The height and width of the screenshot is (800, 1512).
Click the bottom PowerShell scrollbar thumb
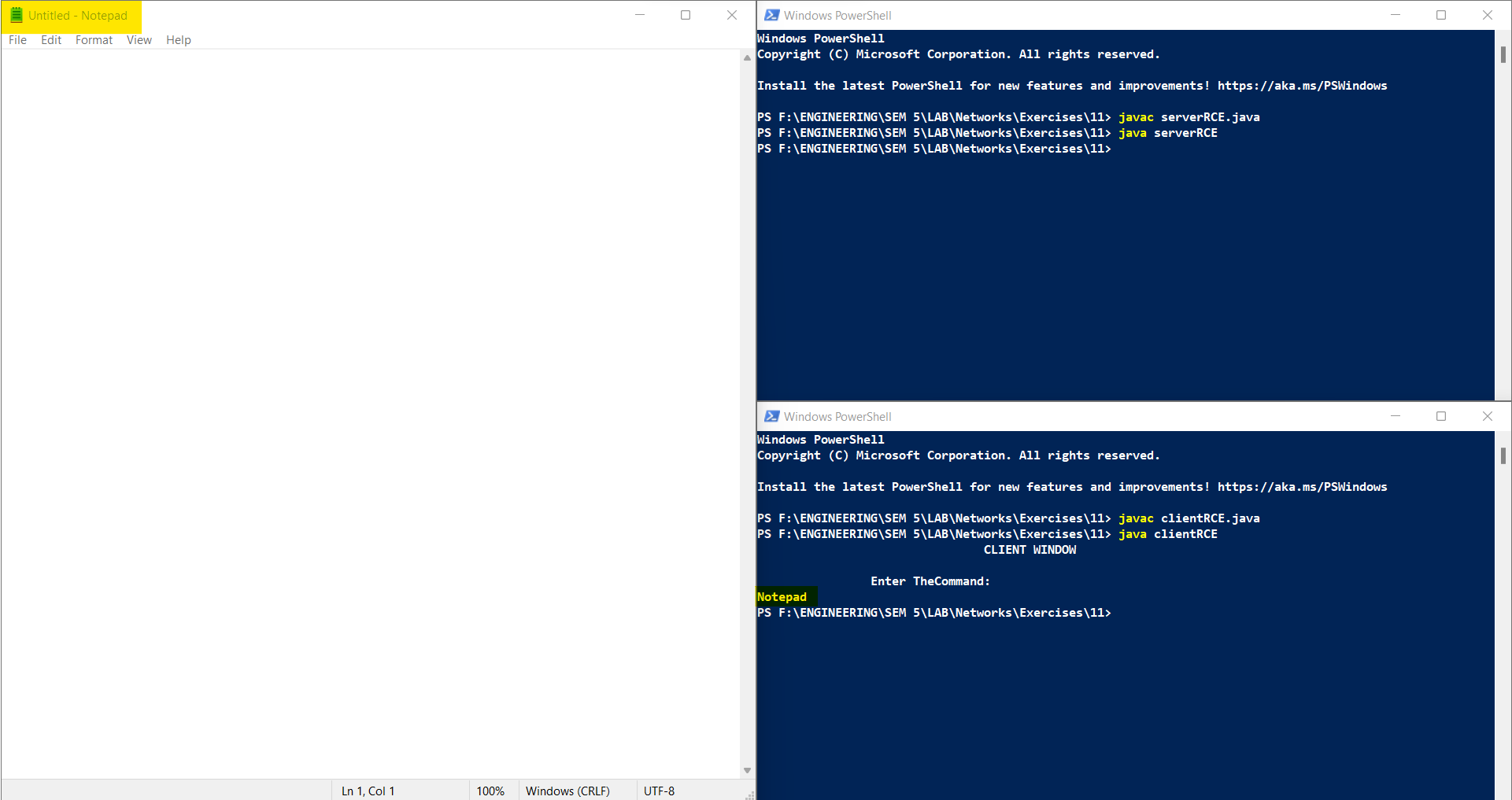[x=1503, y=455]
